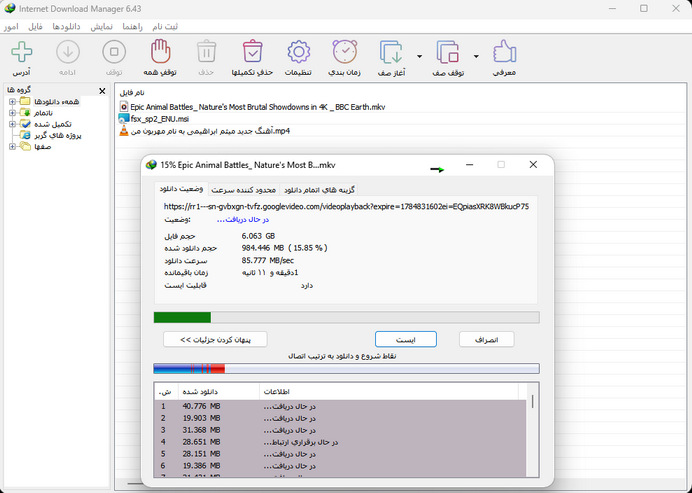Viewport: 692px width, 493px height.
Task: Open the Start Queue dropdown arrow
Action: 419,56
